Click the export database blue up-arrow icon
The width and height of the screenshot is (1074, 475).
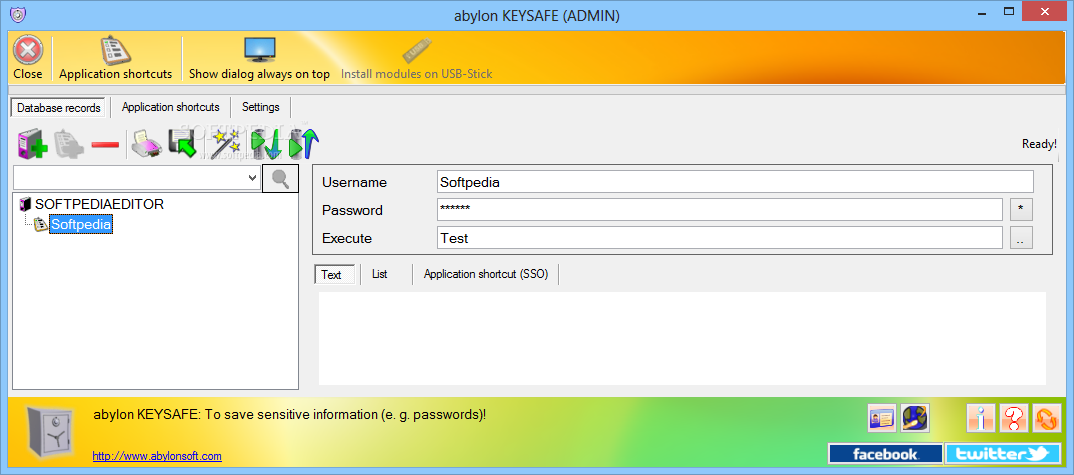pyautogui.click(x=305, y=144)
